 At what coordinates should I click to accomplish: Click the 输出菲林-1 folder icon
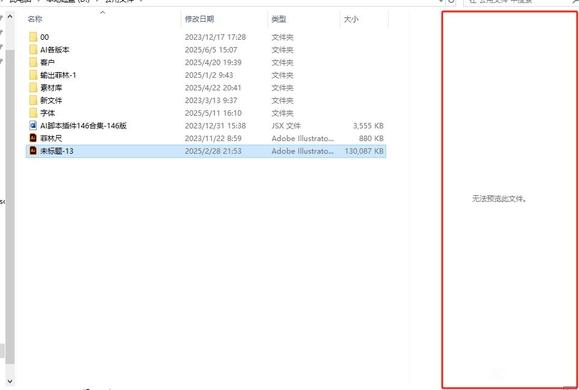point(33,75)
